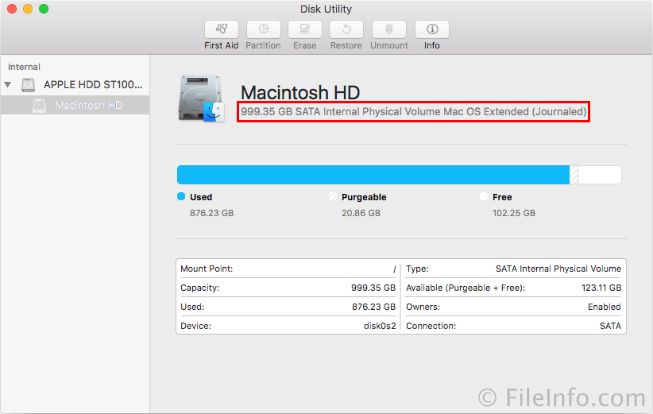Close the Disk Utility window
The height and width of the screenshot is (414, 653).
[x=12, y=9]
